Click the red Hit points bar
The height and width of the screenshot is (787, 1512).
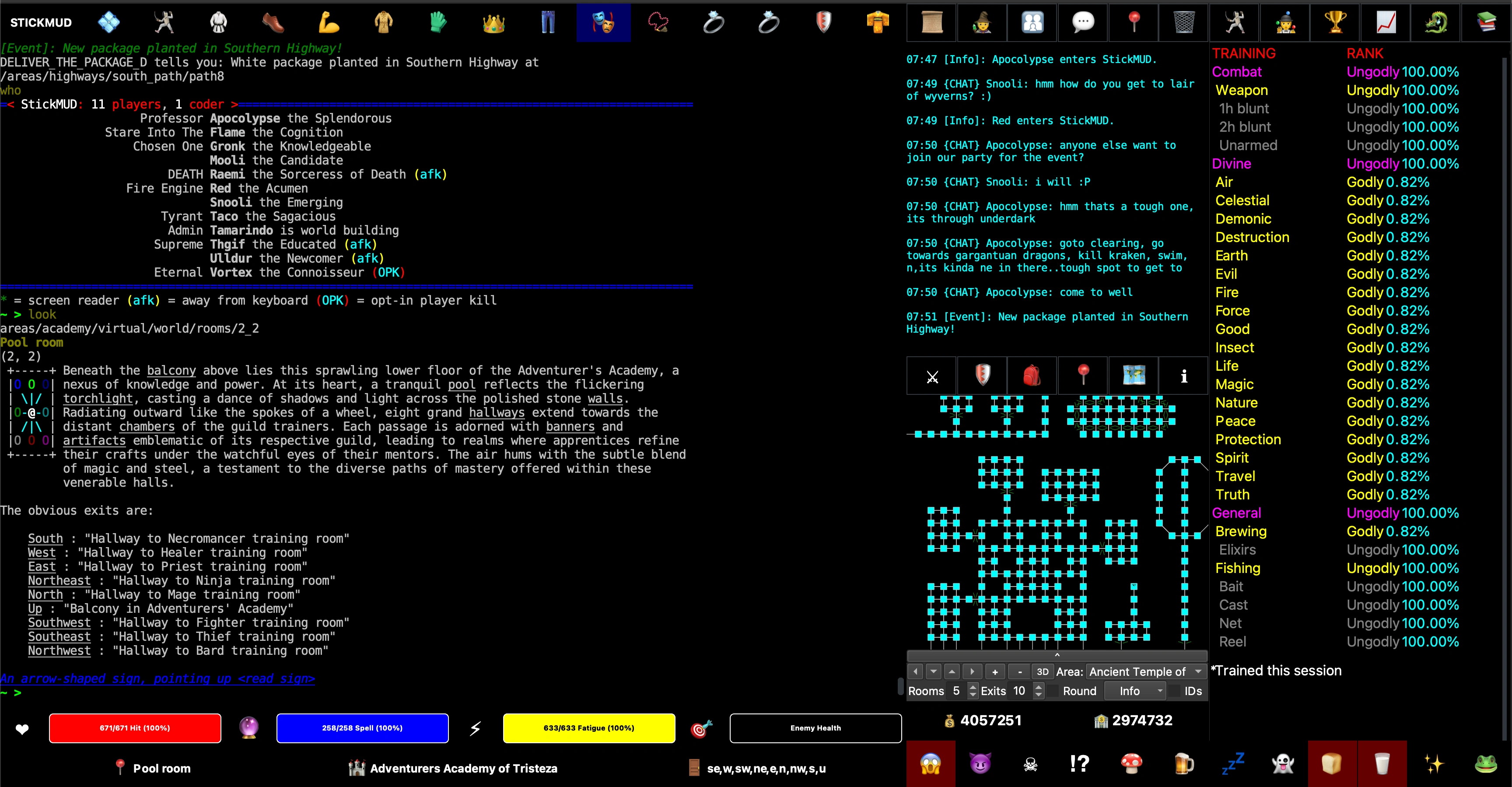135,728
